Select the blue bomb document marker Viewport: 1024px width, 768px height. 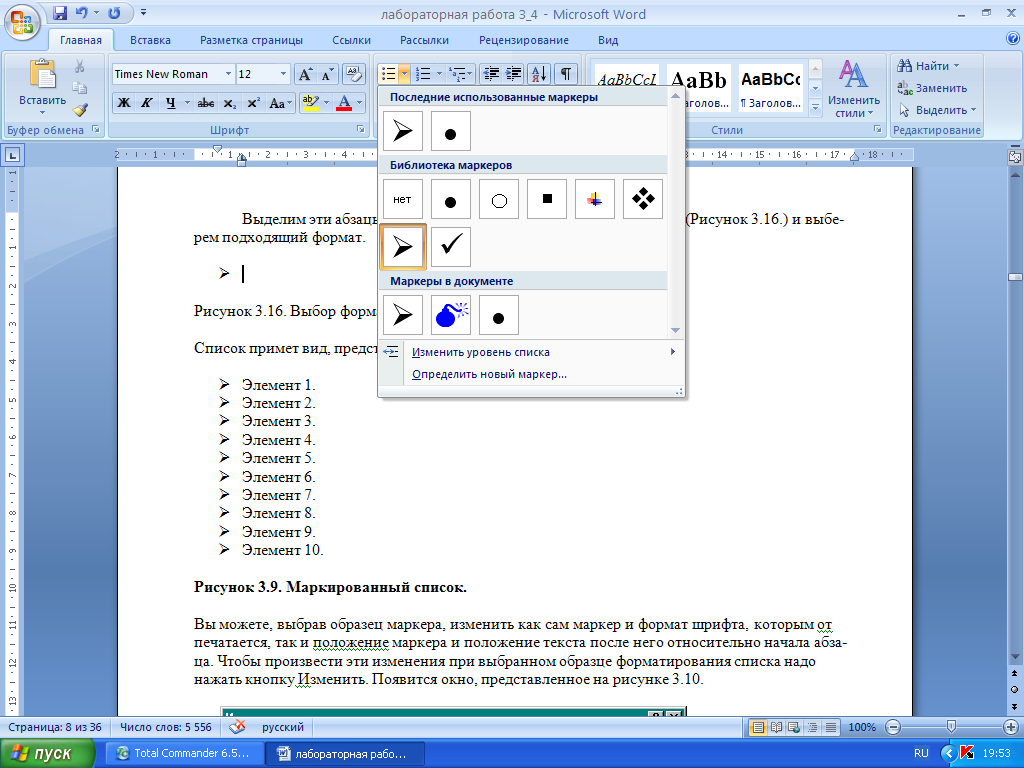pos(451,315)
